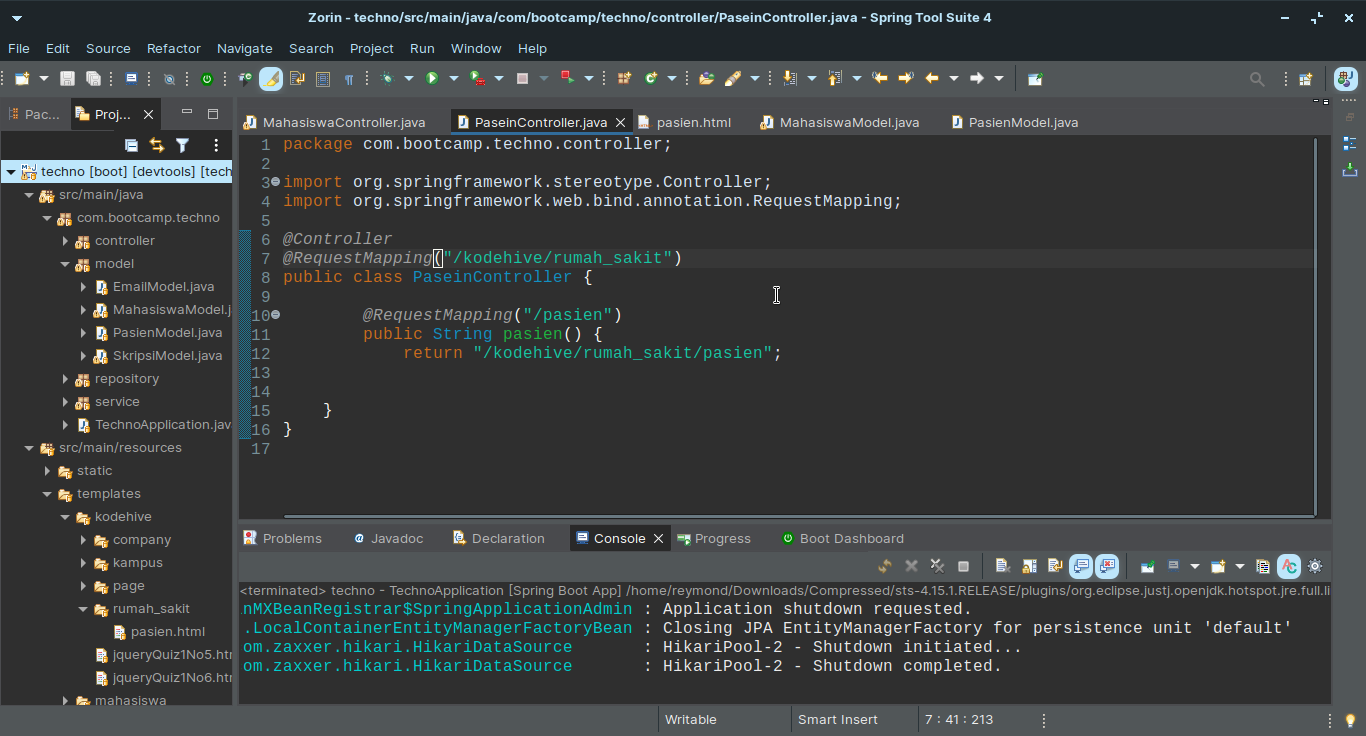
Task: Switch to the pasien.html tab
Action: click(694, 122)
